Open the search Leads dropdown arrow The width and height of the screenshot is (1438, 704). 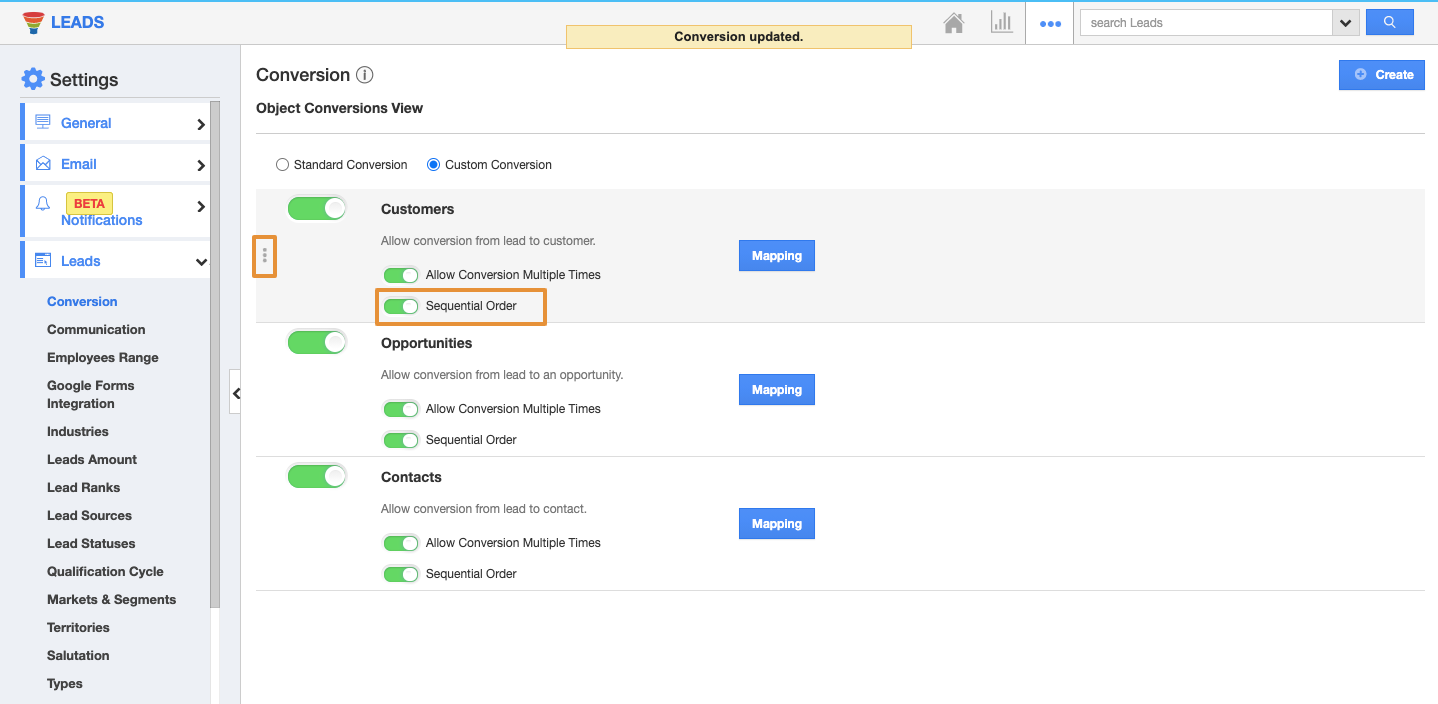click(x=1345, y=23)
